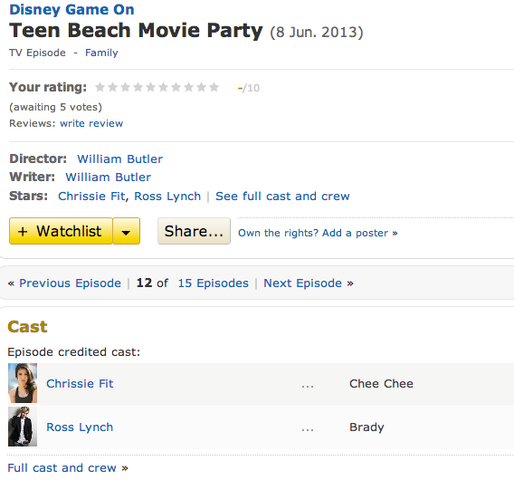Click the Cast section heading
This screenshot has width=514, height=480.
[x=27, y=327]
